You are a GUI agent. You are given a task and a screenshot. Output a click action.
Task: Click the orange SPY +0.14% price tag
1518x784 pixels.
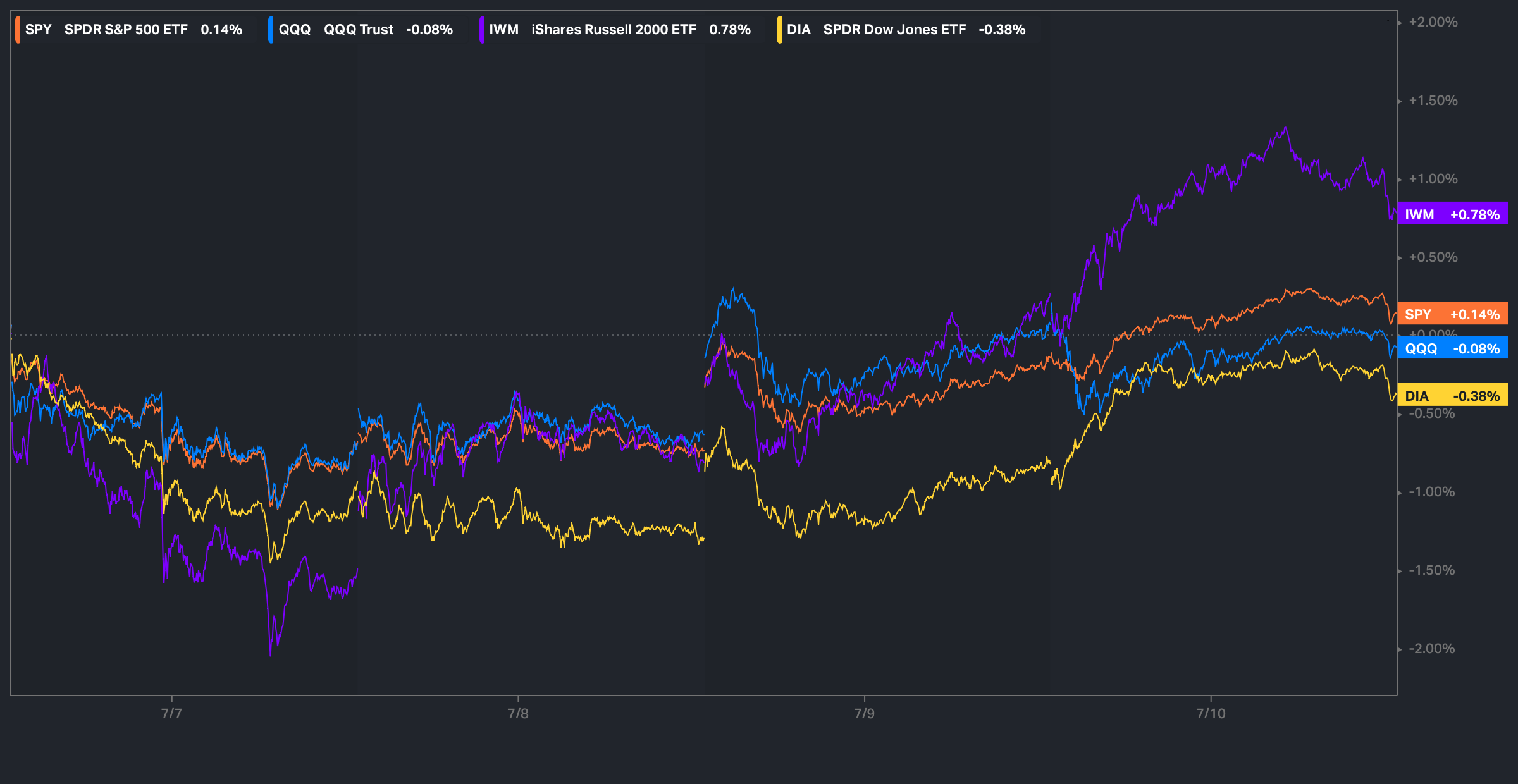(x=1452, y=314)
